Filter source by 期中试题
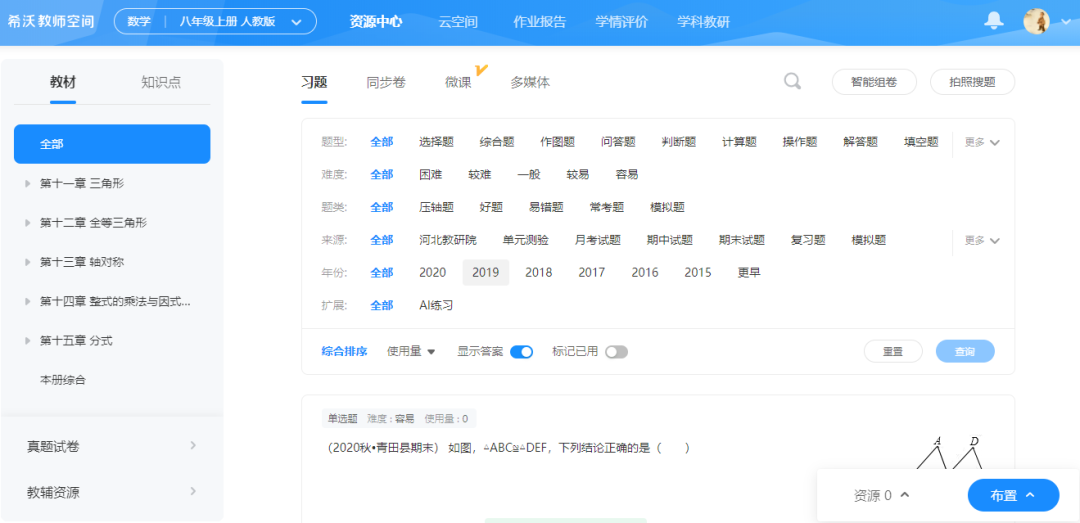Screen dimensions: 1080x523 coord(669,240)
